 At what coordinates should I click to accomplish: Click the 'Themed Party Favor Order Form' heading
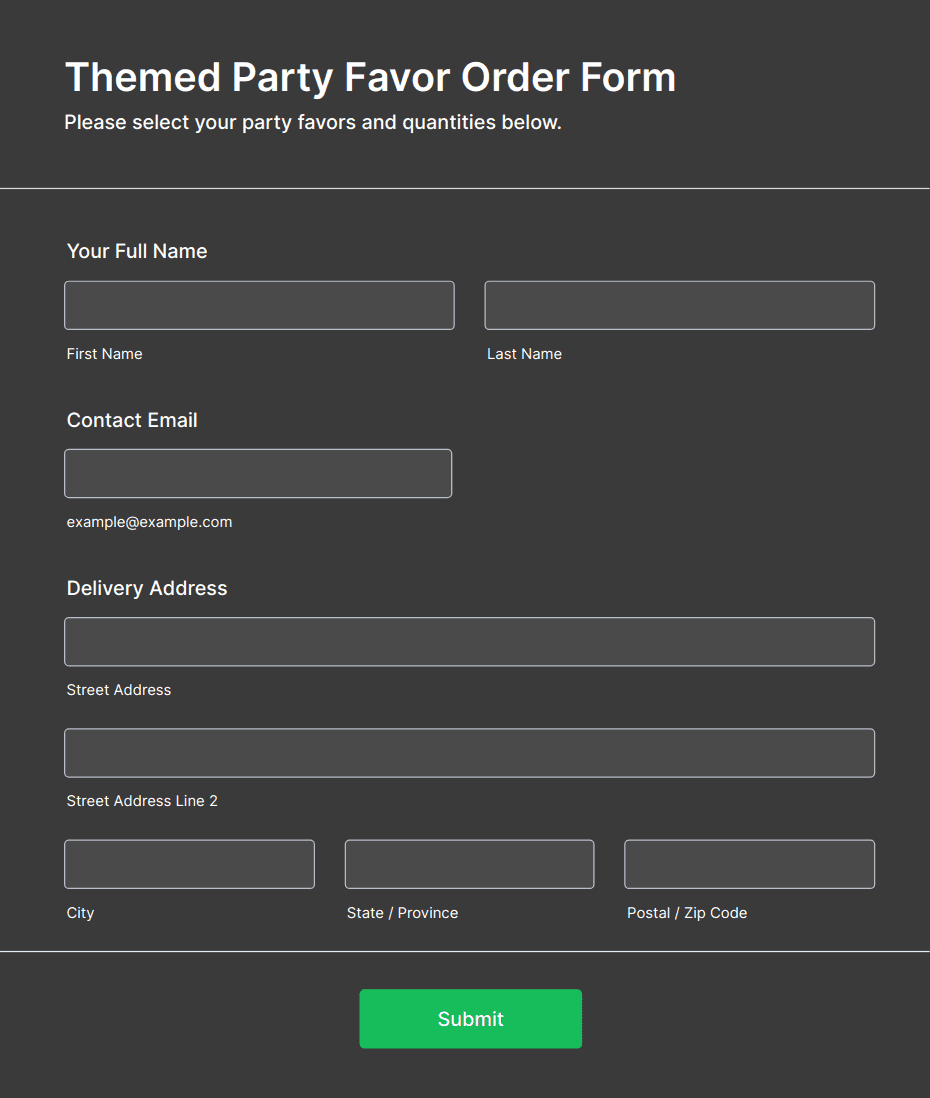(x=370, y=77)
